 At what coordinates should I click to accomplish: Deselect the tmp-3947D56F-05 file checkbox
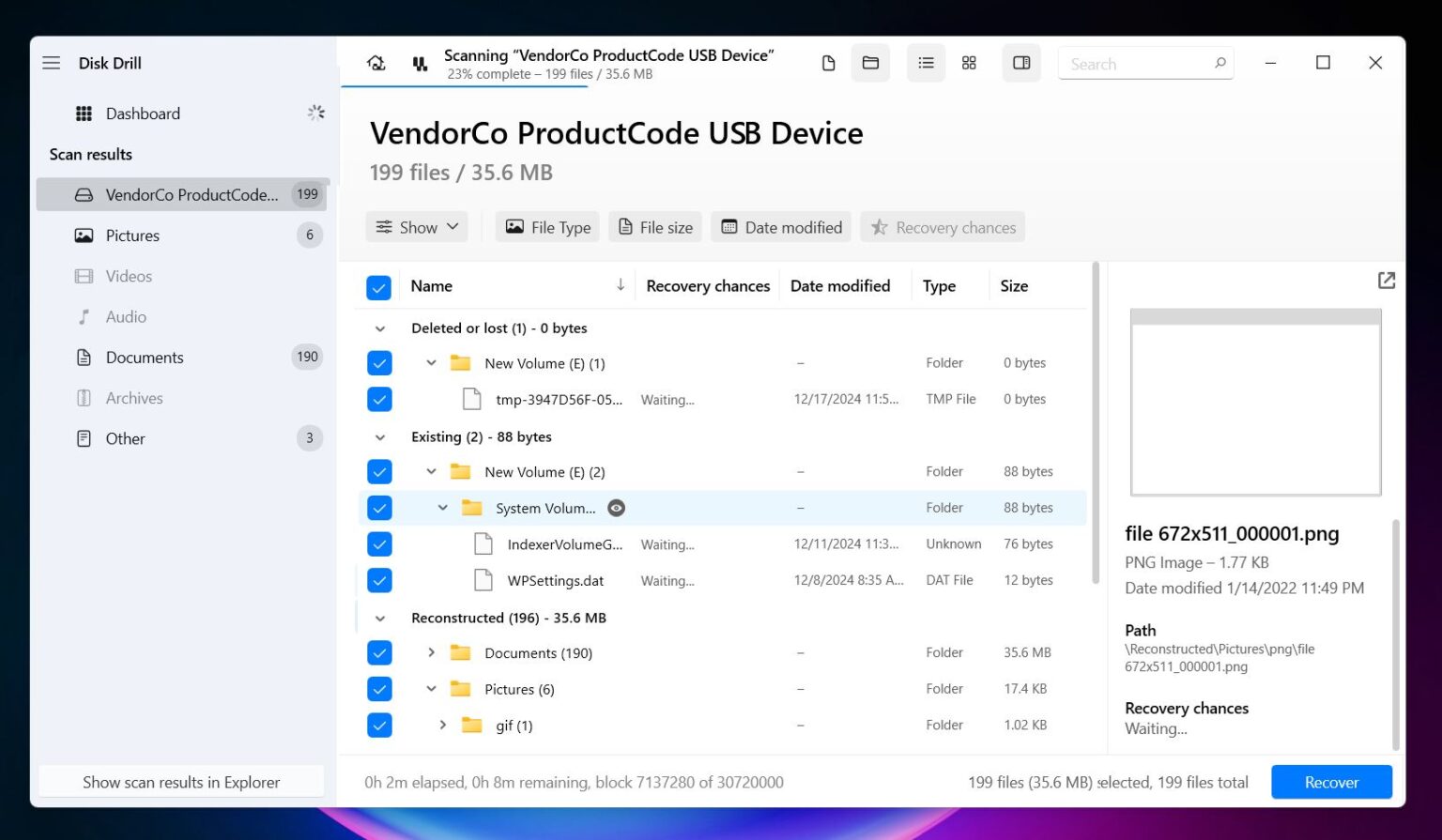point(379,399)
